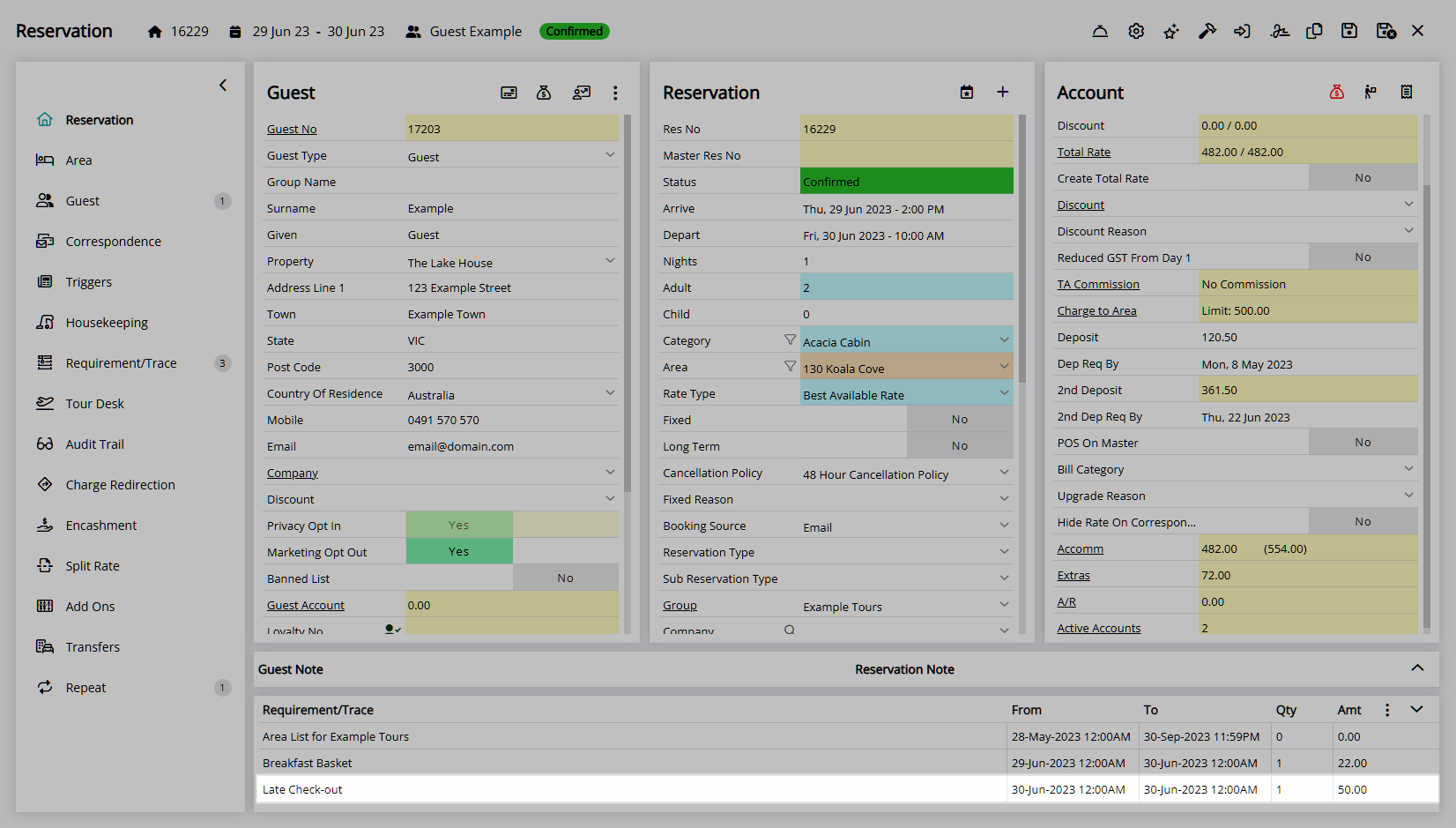Image resolution: width=1456 pixels, height=828 pixels.
Task: Click the guest statistics chart icon
Action: click(x=581, y=93)
